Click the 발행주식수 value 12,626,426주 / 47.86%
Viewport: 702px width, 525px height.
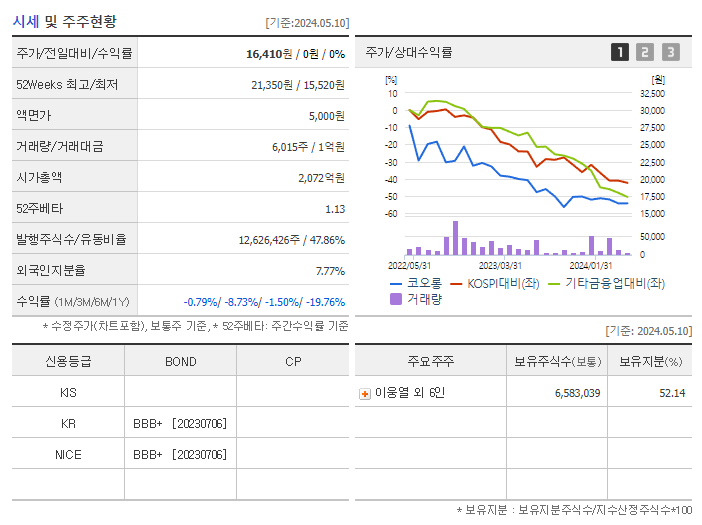point(291,240)
